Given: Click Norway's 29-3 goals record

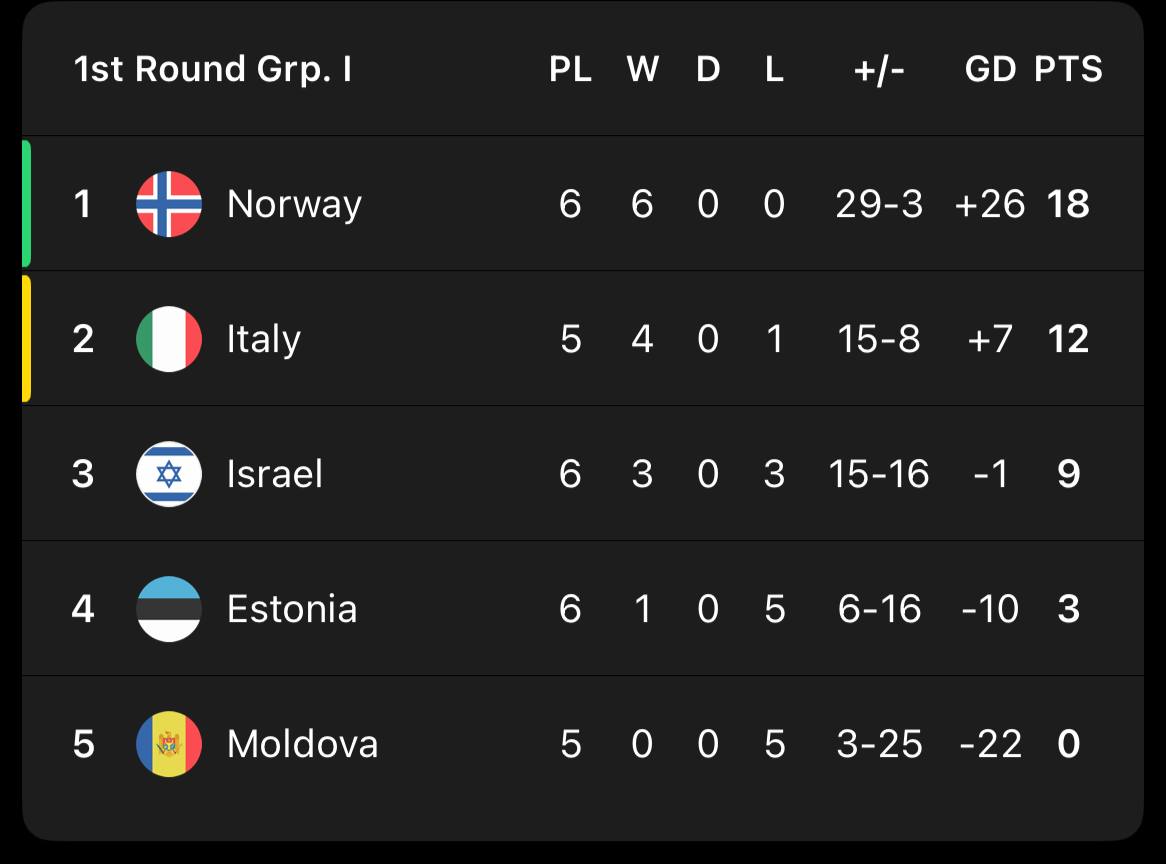Looking at the screenshot, I should [879, 204].
